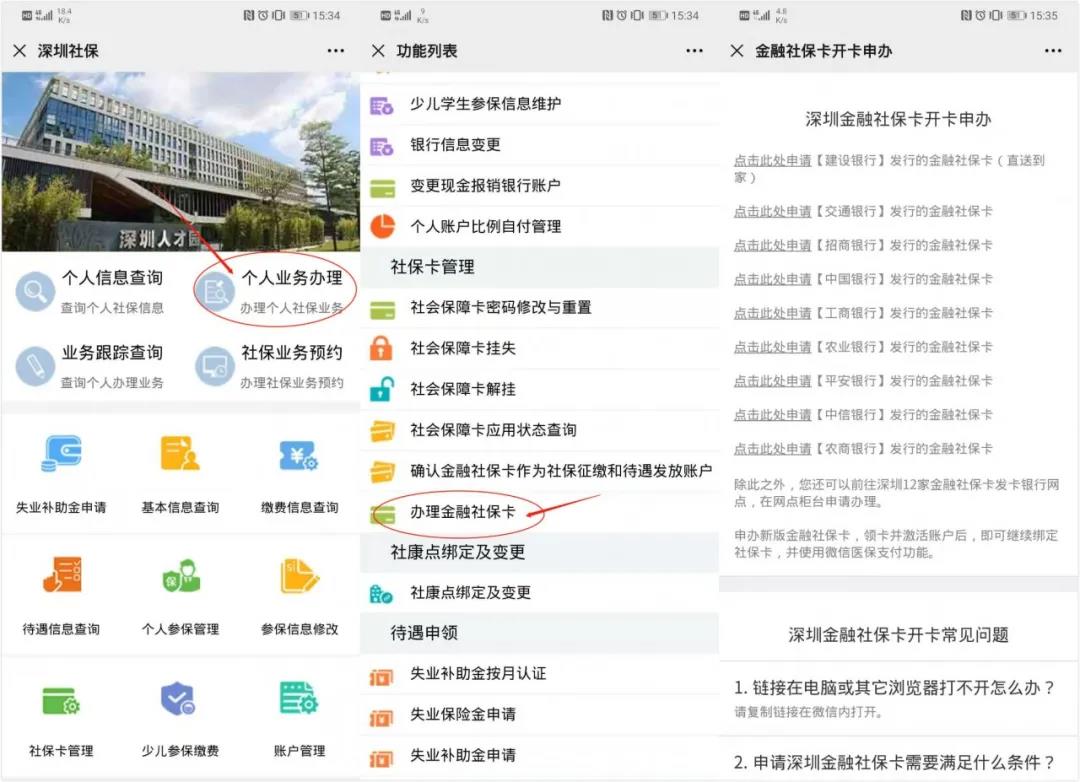Image resolution: width=1080 pixels, height=782 pixels.
Task: Select 办理金融社保卡 list item
Action: [539, 512]
